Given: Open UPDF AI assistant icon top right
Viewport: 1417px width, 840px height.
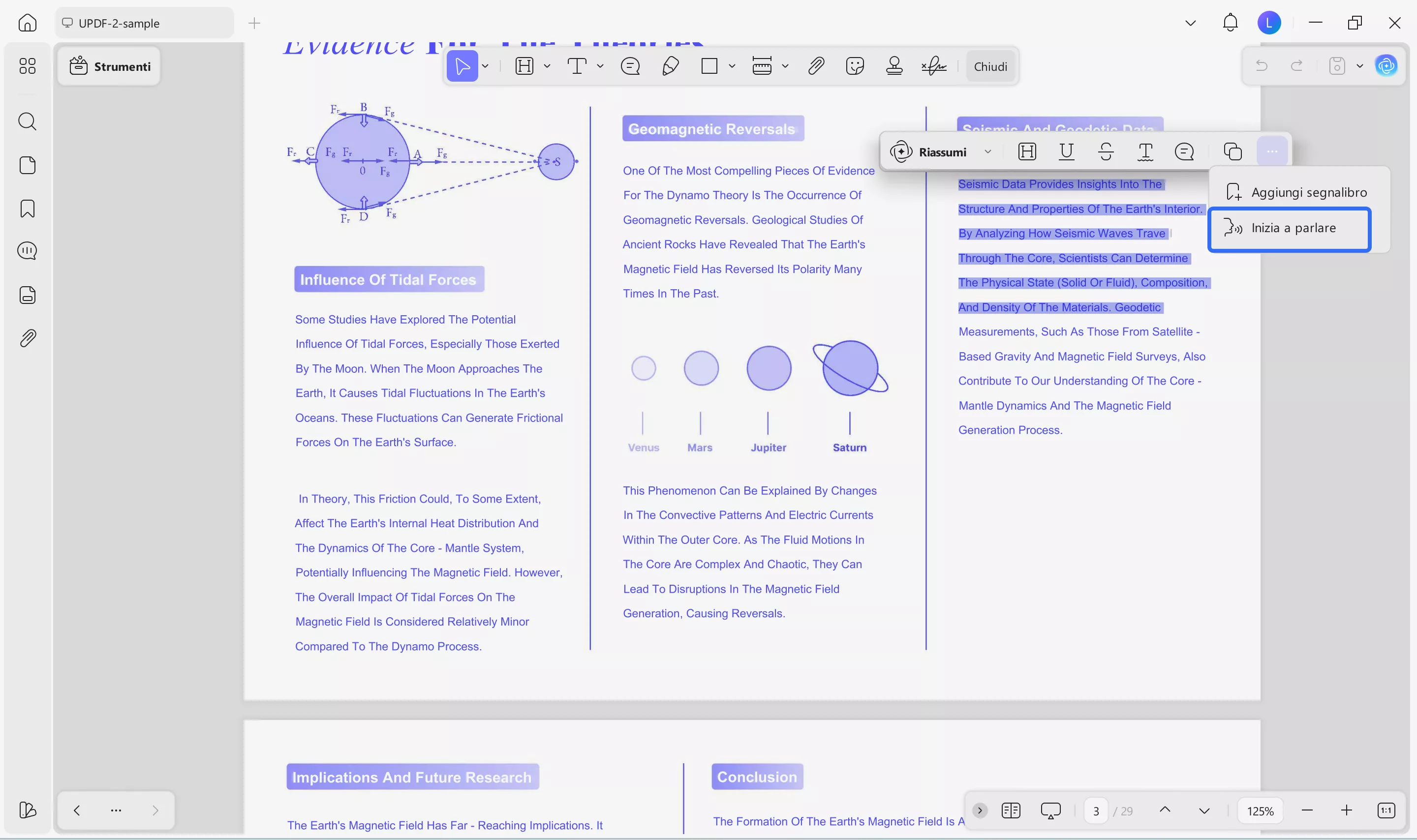Looking at the screenshot, I should click(1386, 66).
